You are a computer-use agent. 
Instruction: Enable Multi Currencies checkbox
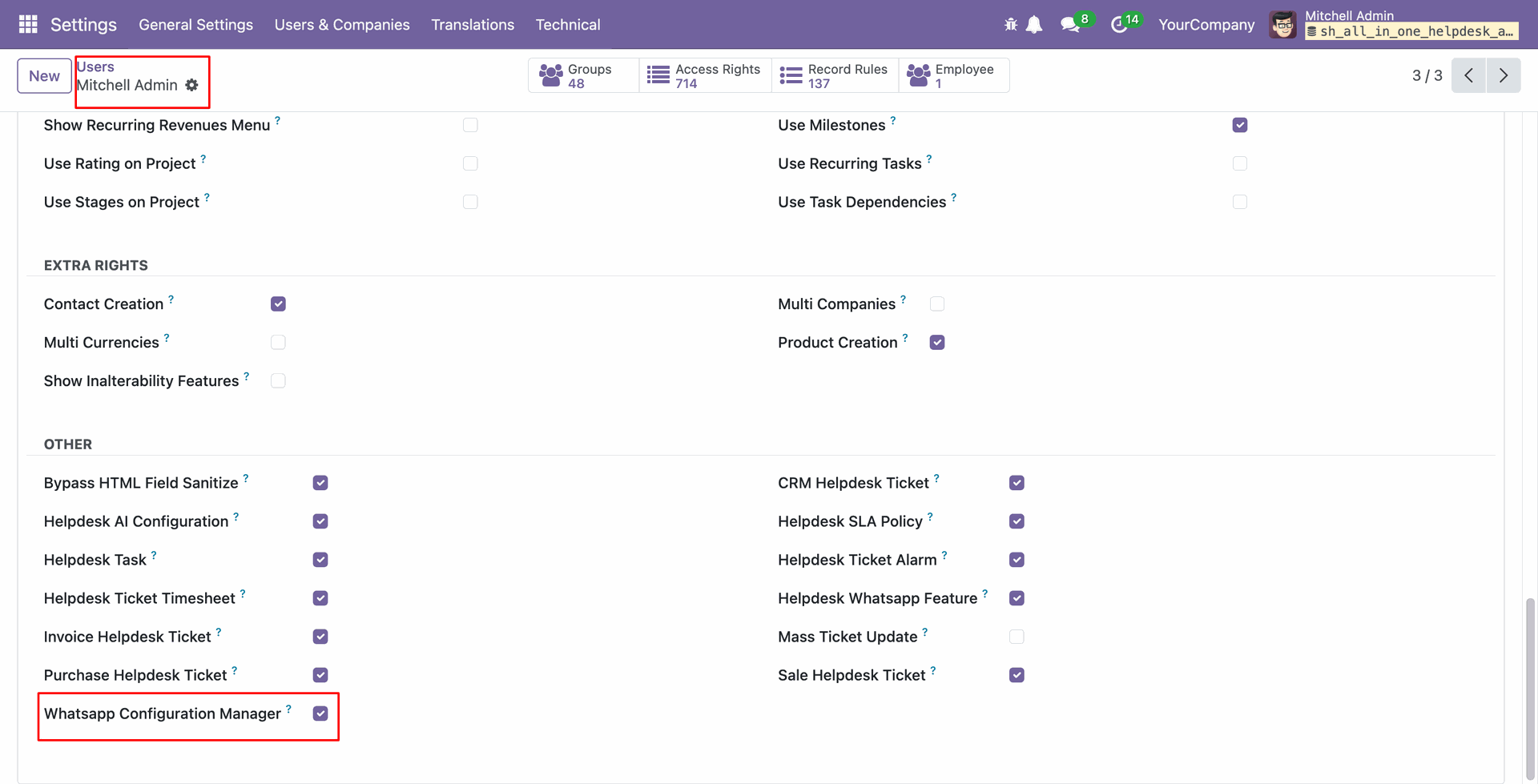coord(278,342)
